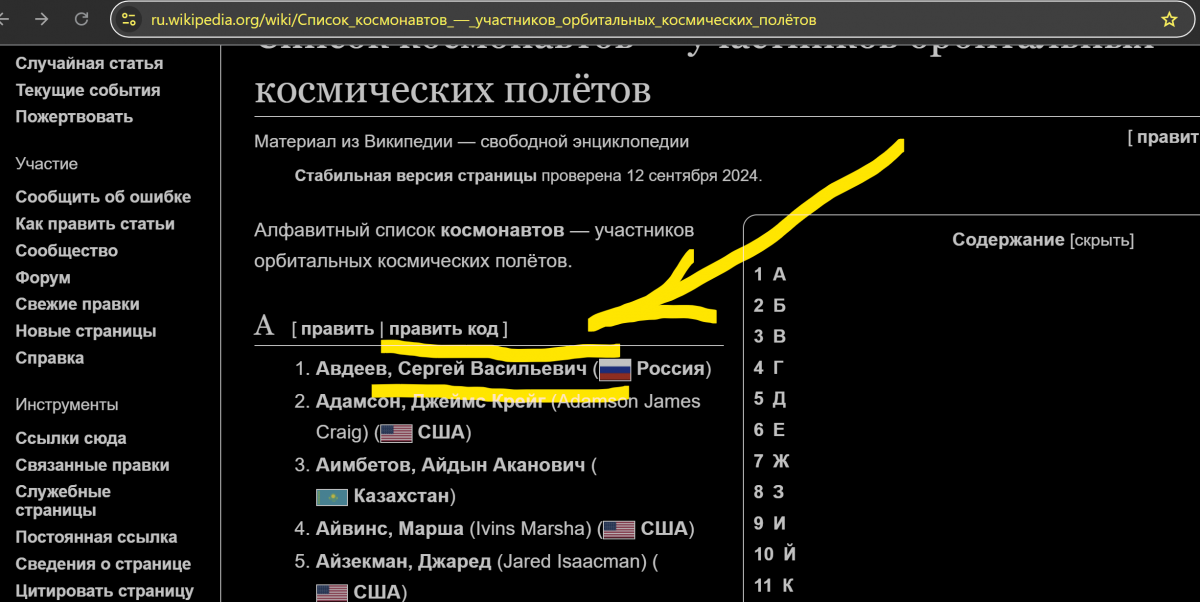Click the Россия country link
1200x602 pixels.
pyautogui.click(x=670, y=369)
